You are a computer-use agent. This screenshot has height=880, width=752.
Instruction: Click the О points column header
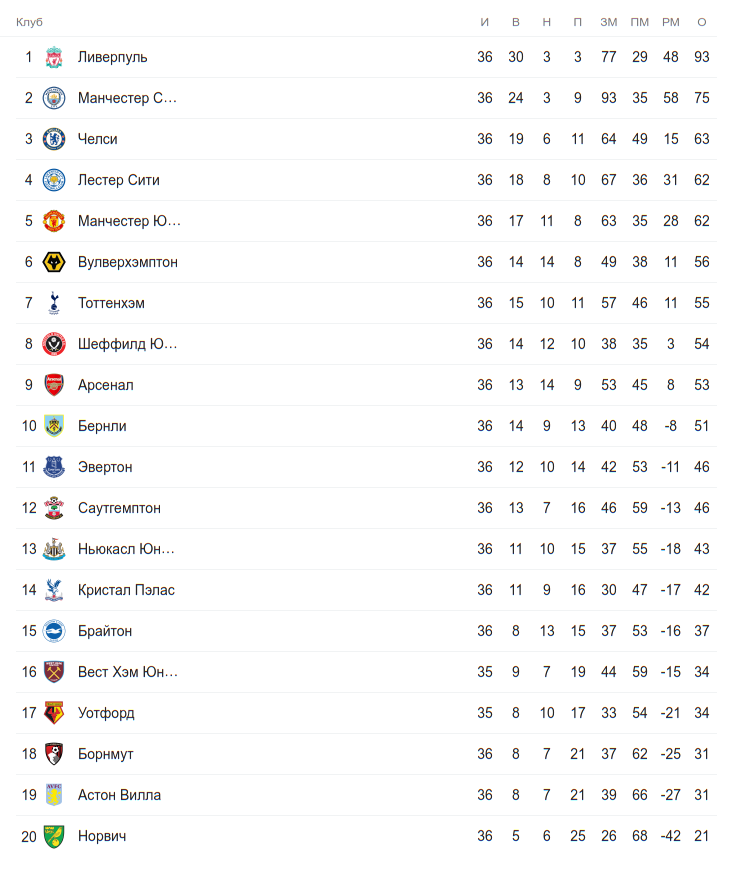tap(702, 22)
